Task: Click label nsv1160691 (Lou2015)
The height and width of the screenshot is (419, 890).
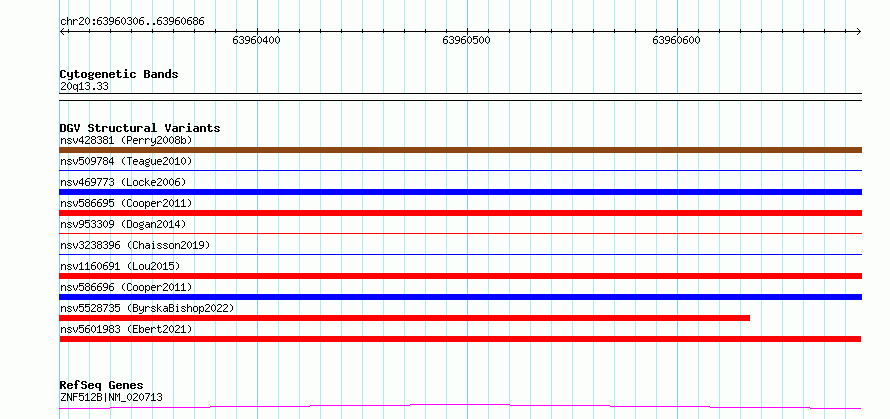Action: coord(120,266)
